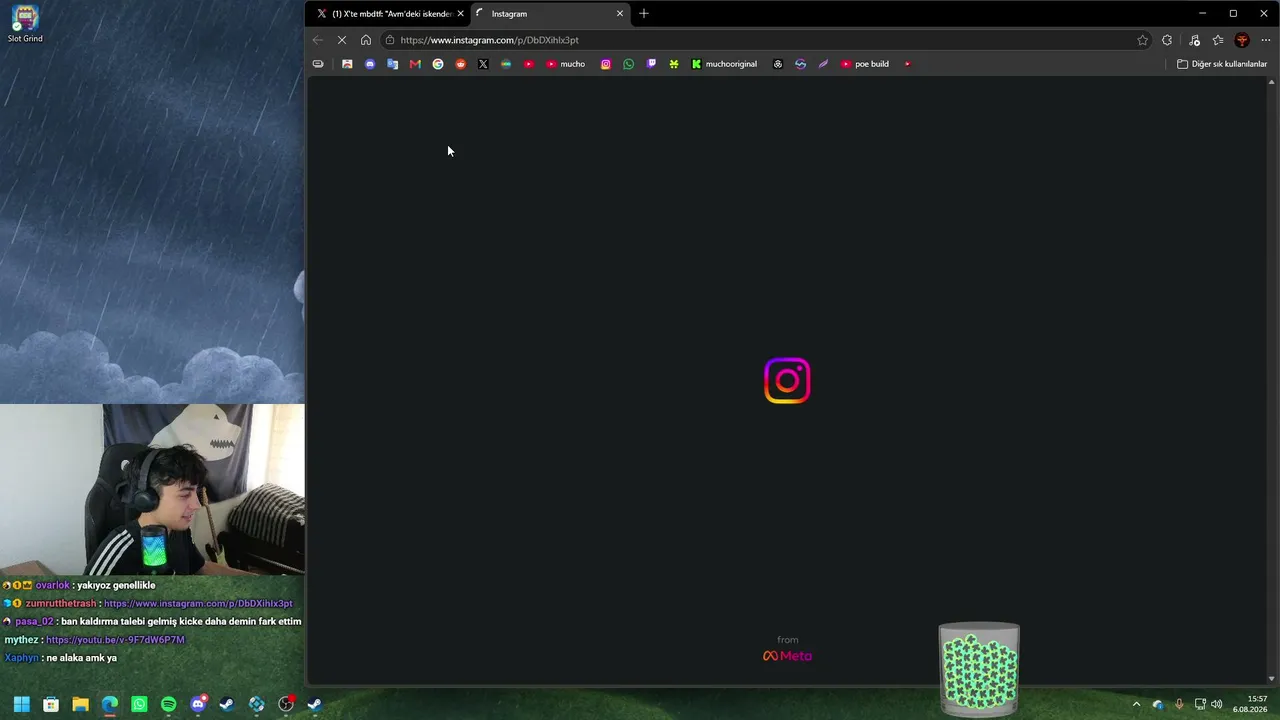
Task: Close the X browser tab
Action: pyautogui.click(x=460, y=14)
